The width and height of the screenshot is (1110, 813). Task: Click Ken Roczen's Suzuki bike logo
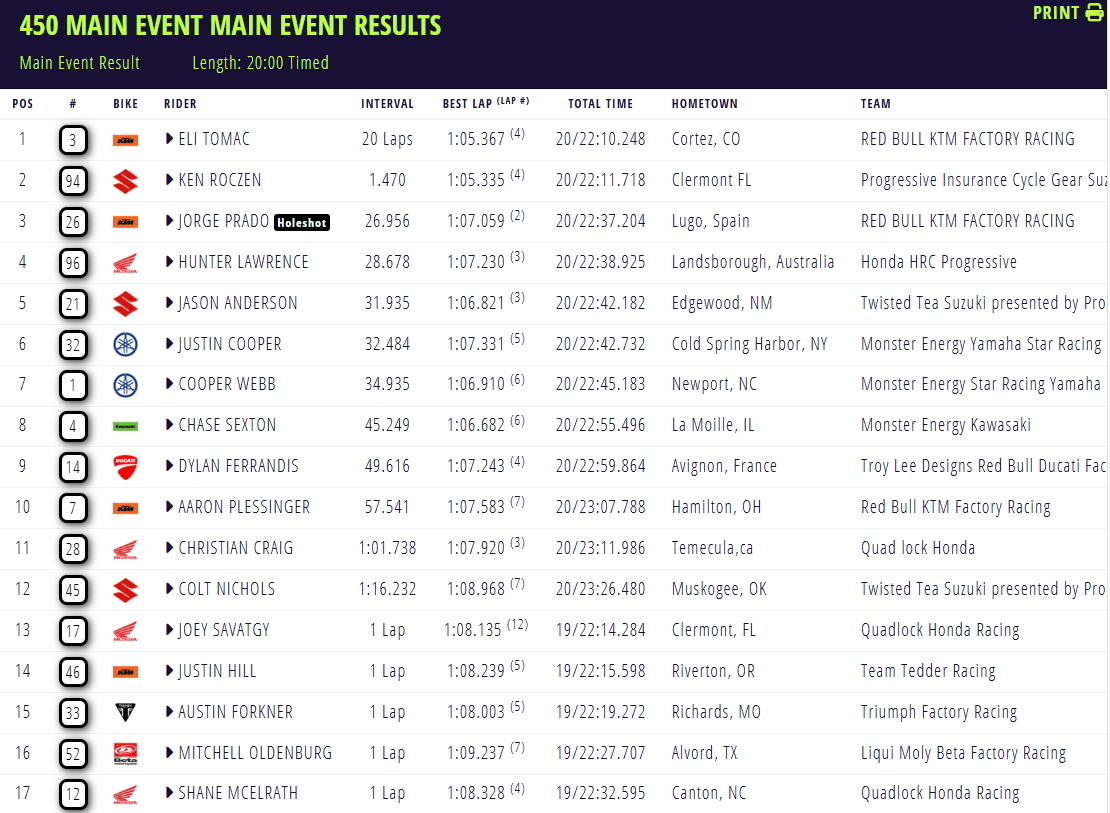pyautogui.click(x=125, y=181)
